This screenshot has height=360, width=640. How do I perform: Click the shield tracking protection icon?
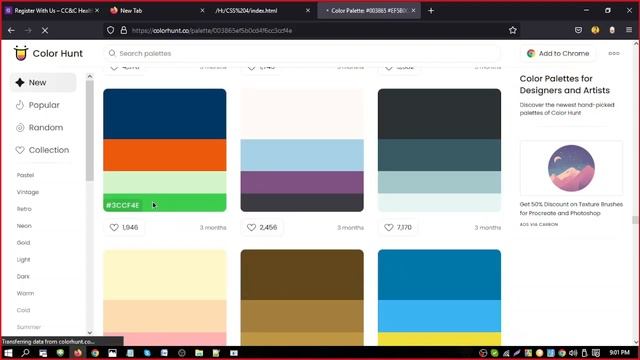111,30
